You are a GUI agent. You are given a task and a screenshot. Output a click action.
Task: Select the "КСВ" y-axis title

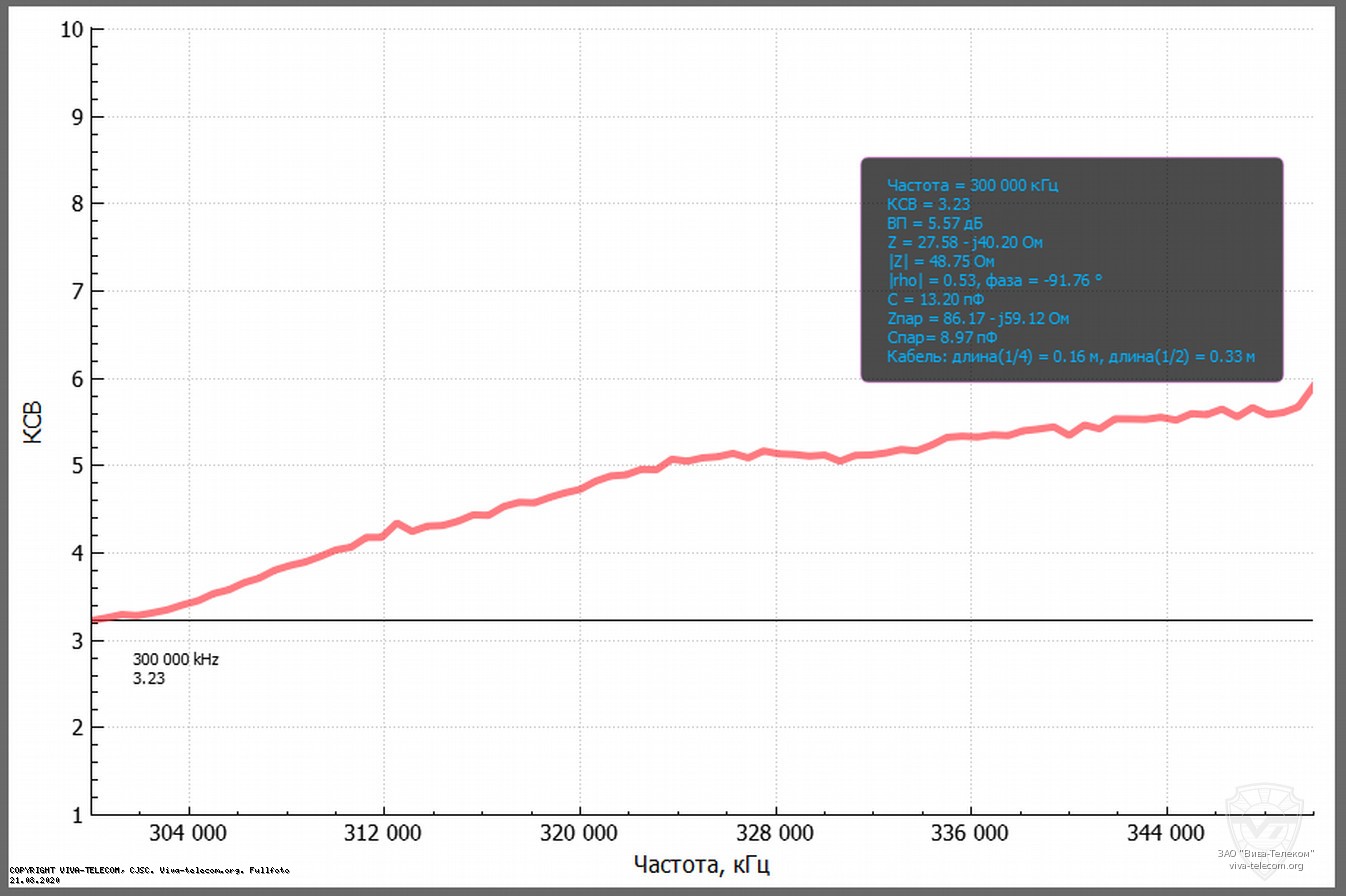(x=33, y=423)
